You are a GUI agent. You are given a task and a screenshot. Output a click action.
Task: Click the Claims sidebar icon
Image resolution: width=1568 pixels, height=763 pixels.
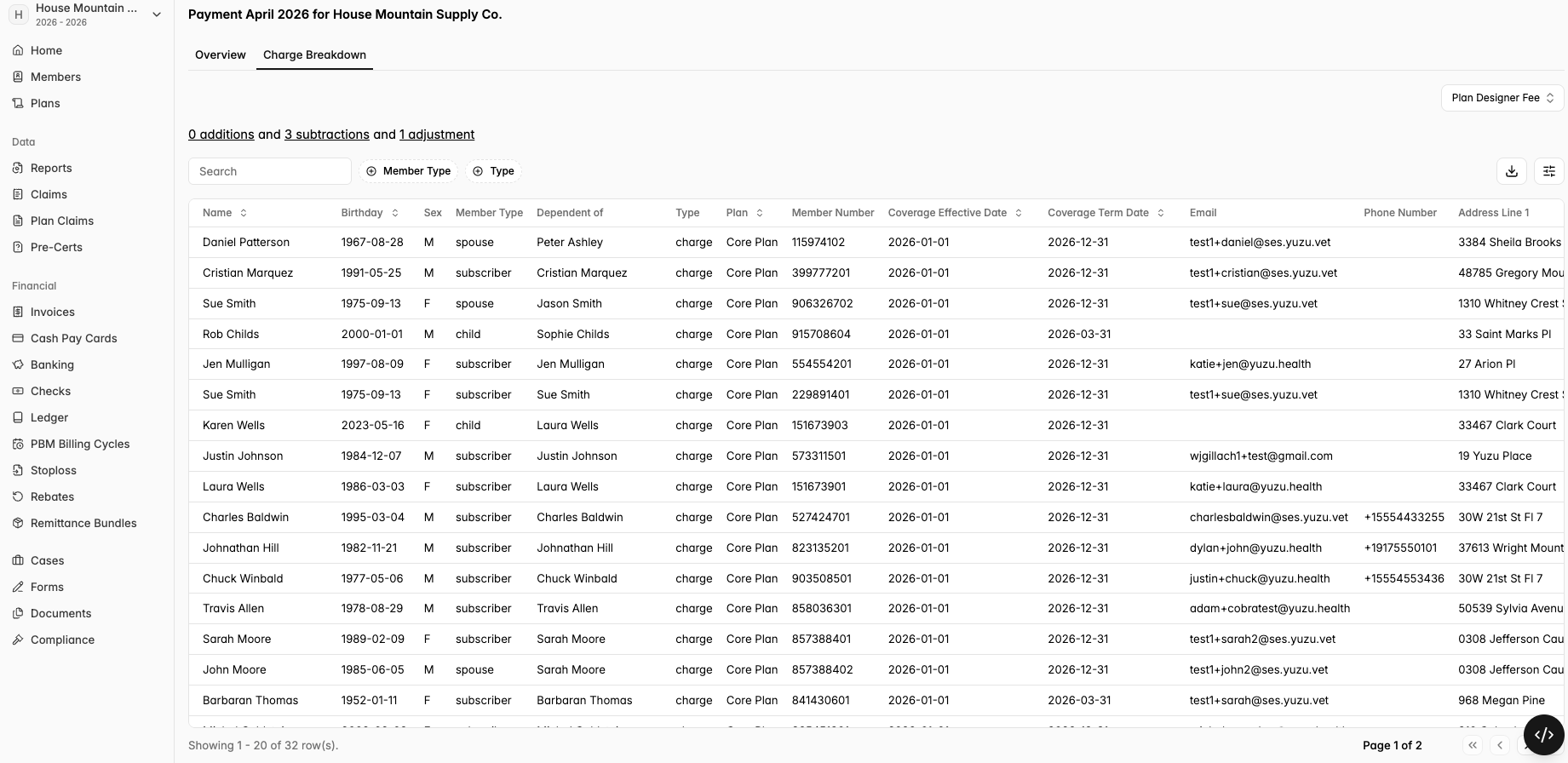pyautogui.click(x=18, y=194)
